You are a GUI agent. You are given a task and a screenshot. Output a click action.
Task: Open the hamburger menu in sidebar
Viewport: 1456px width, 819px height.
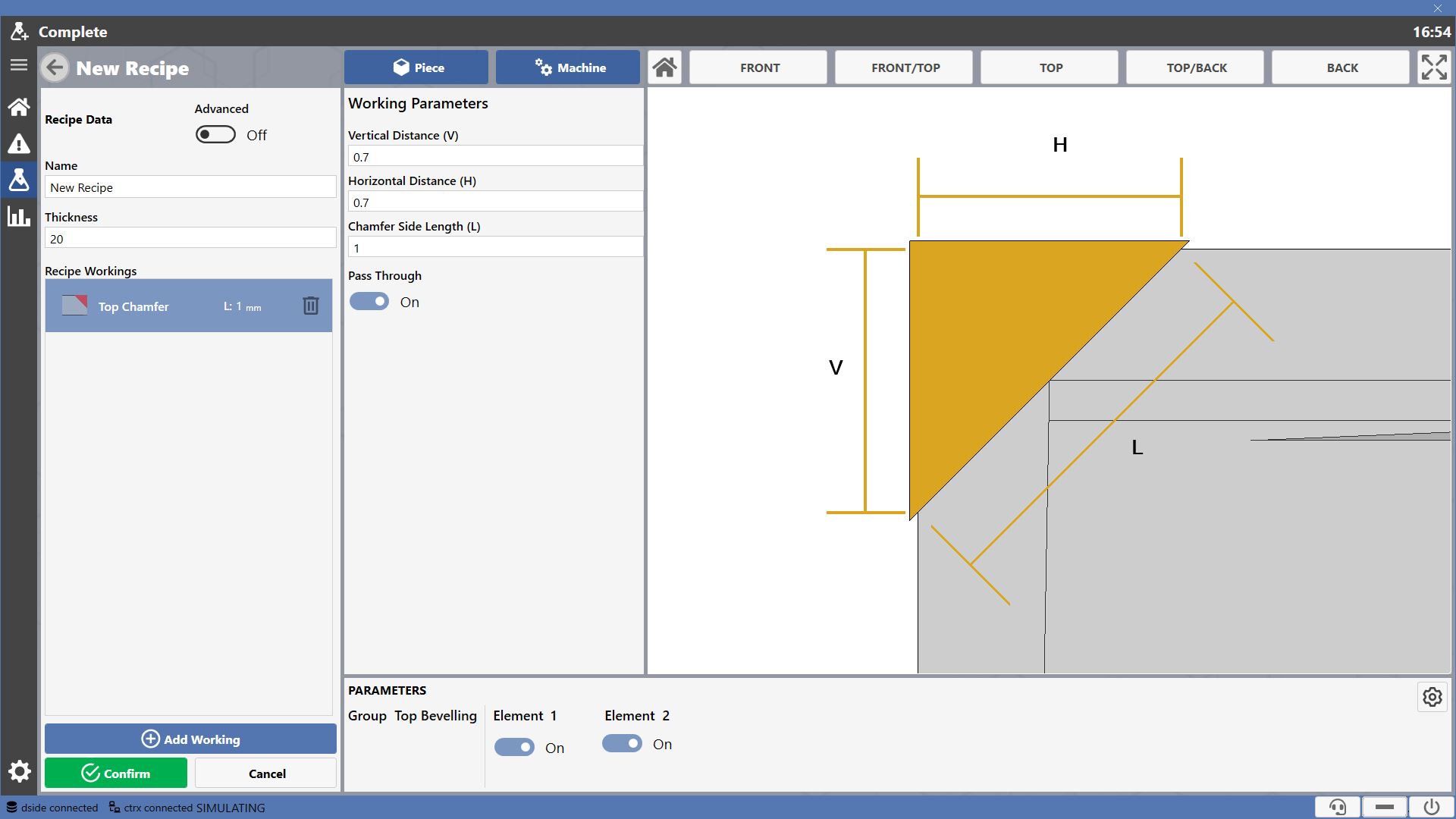click(19, 65)
